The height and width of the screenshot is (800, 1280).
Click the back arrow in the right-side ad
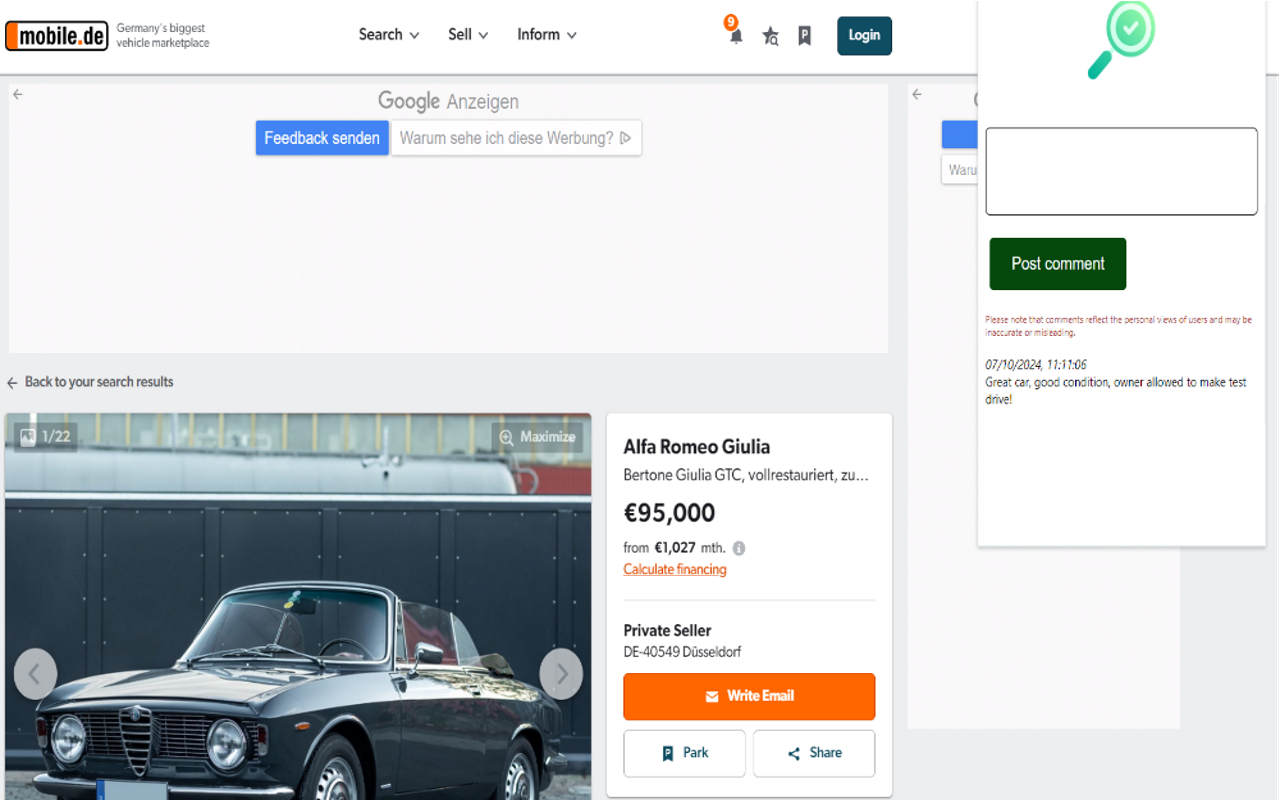(x=917, y=94)
